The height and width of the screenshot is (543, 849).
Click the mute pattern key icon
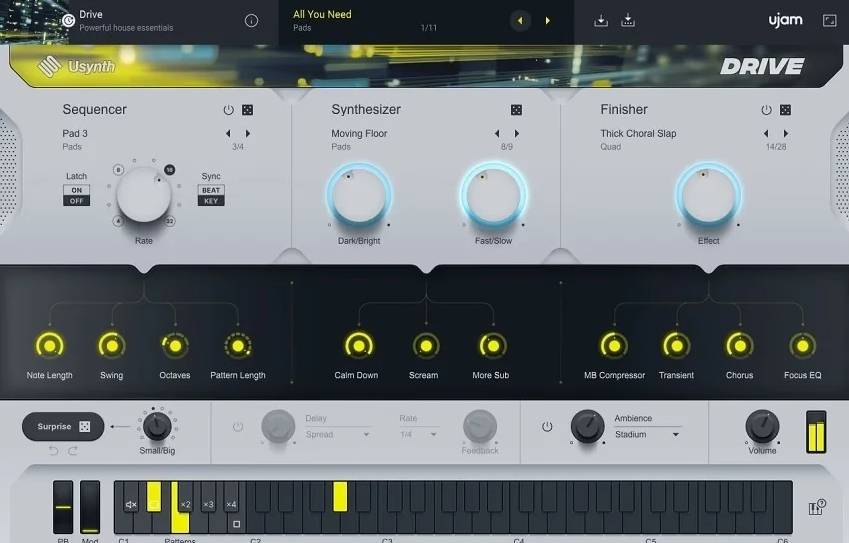pos(131,504)
